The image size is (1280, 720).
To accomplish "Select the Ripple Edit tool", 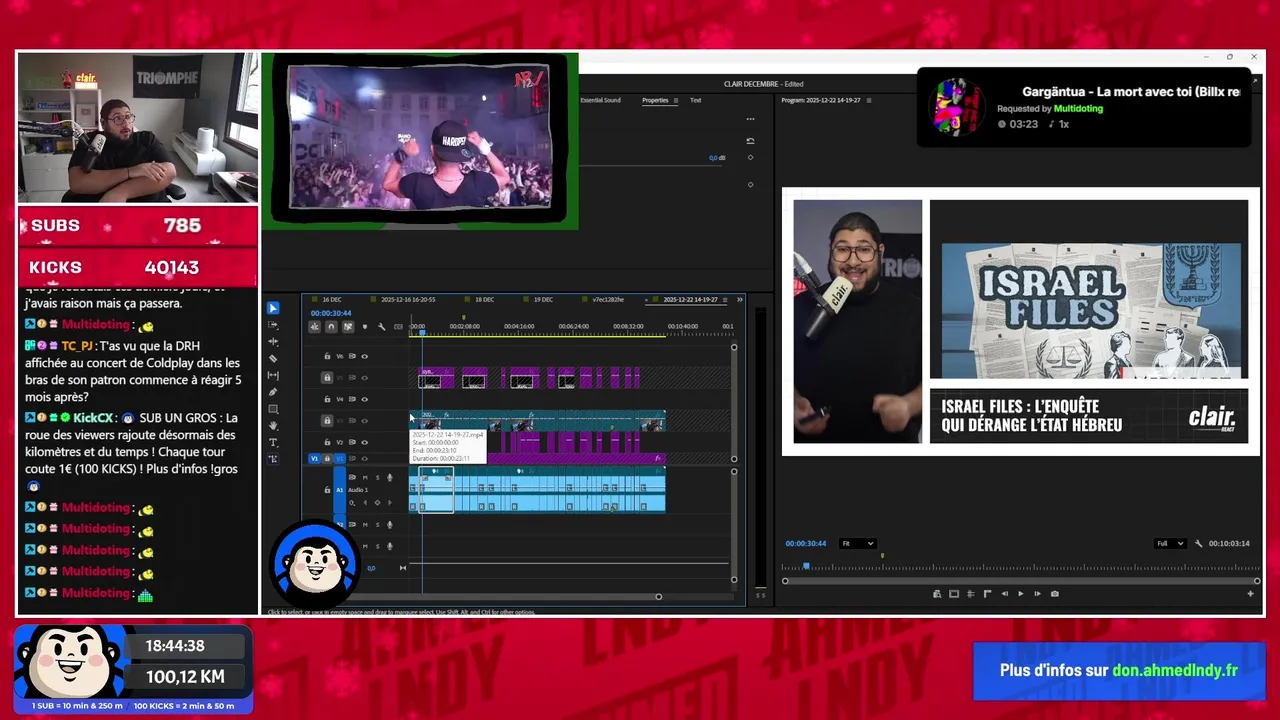I will (x=273, y=342).
